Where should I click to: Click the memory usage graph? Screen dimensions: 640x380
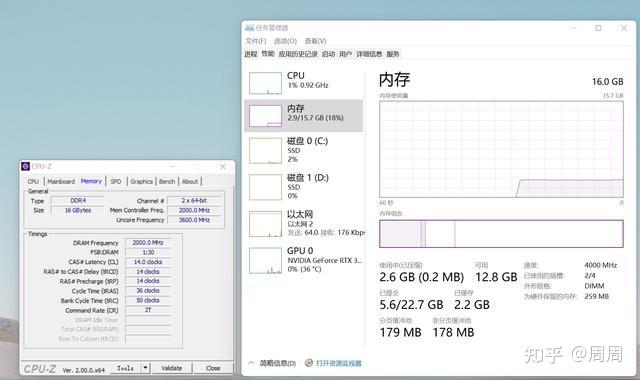point(501,149)
